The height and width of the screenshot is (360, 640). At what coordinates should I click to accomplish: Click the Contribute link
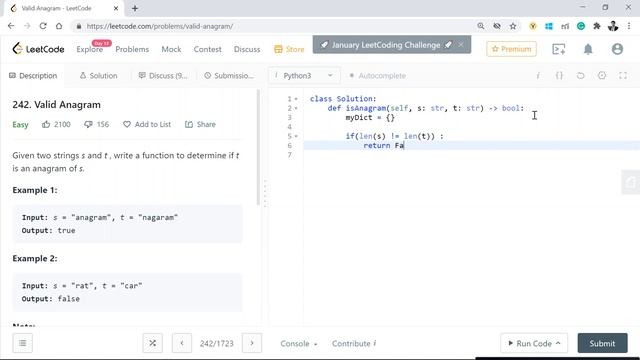click(x=354, y=344)
